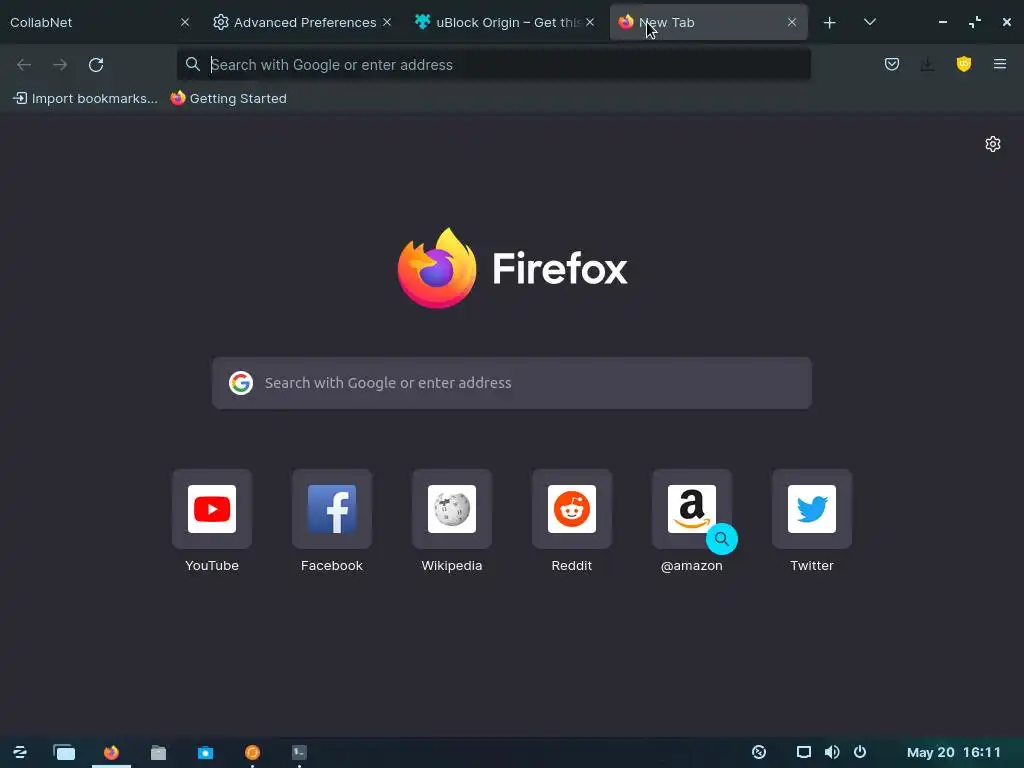Open the YouTube shortcut tile
This screenshot has height=768, width=1024.
pyautogui.click(x=212, y=509)
